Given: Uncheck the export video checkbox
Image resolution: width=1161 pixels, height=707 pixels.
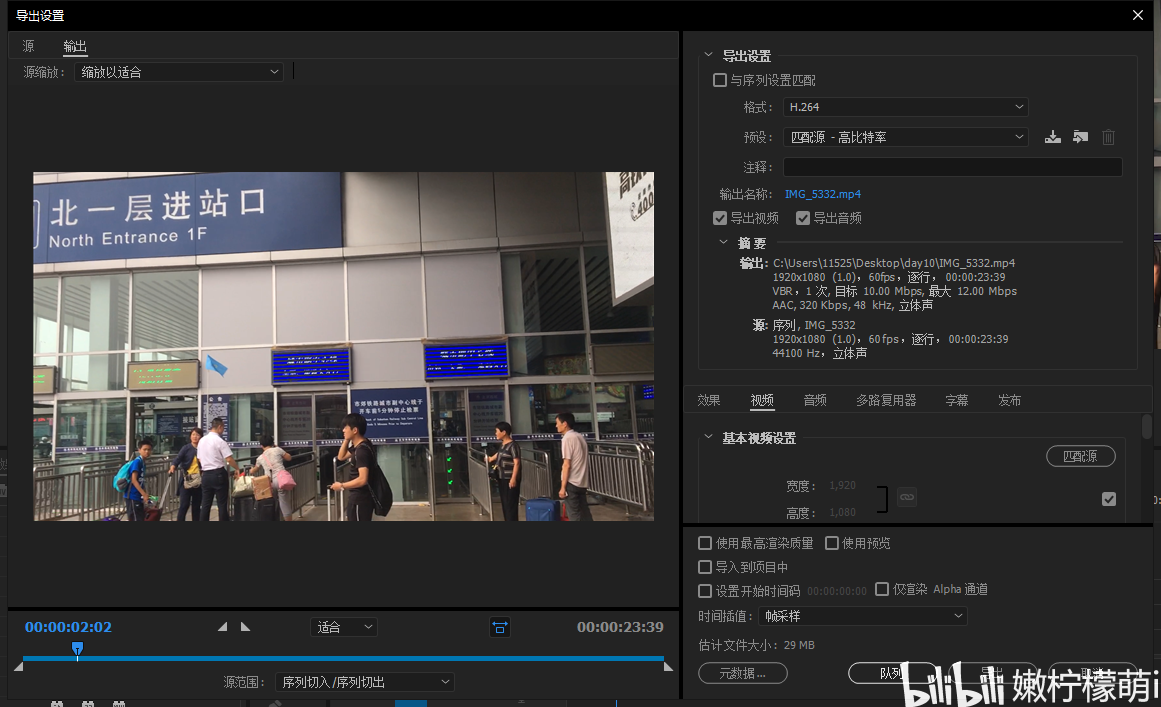Looking at the screenshot, I should coord(720,218).
